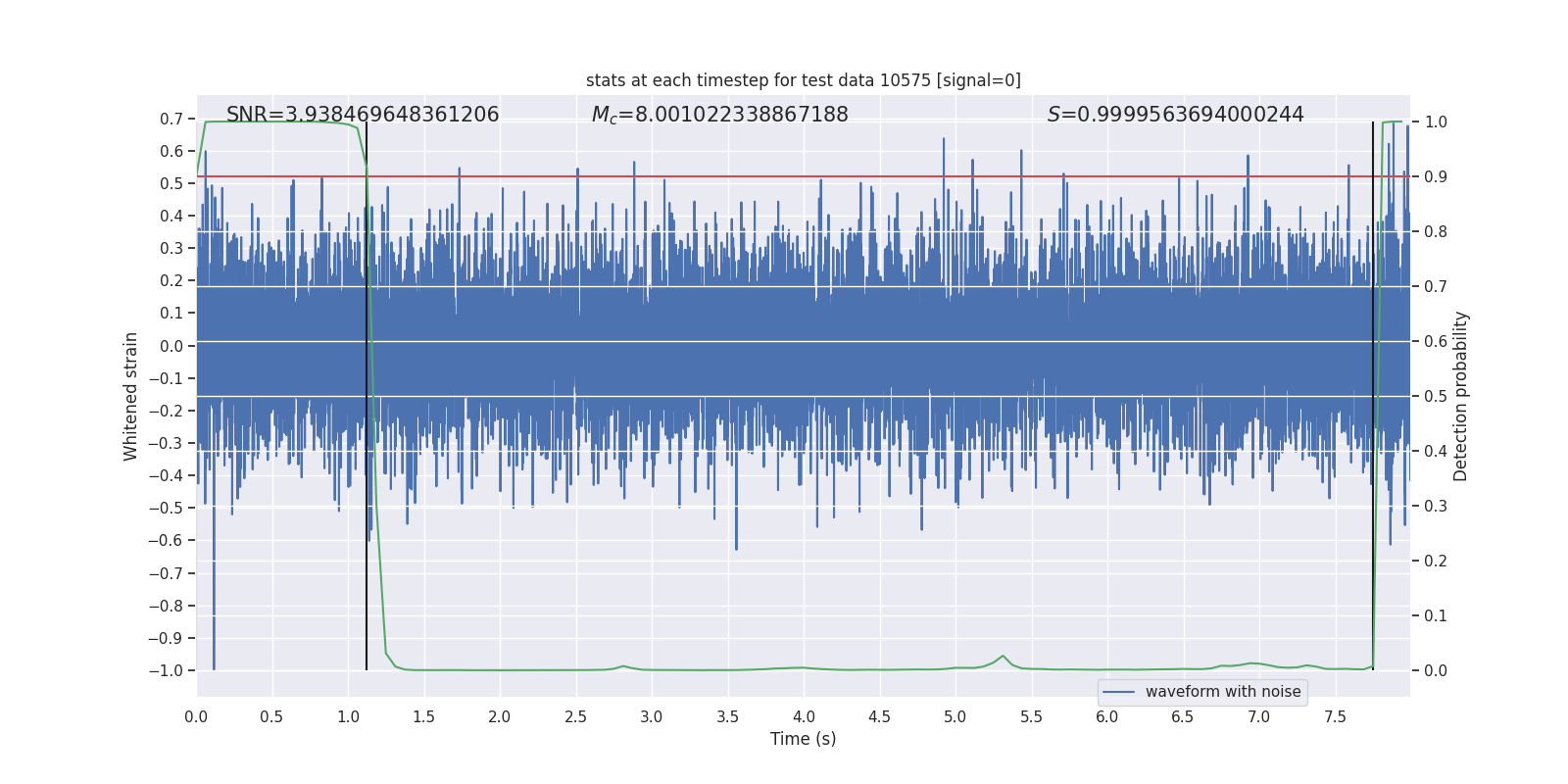Click the Mc chirp mass annotation
This screenshot has width=1568, height=784.
coord(719,115)
